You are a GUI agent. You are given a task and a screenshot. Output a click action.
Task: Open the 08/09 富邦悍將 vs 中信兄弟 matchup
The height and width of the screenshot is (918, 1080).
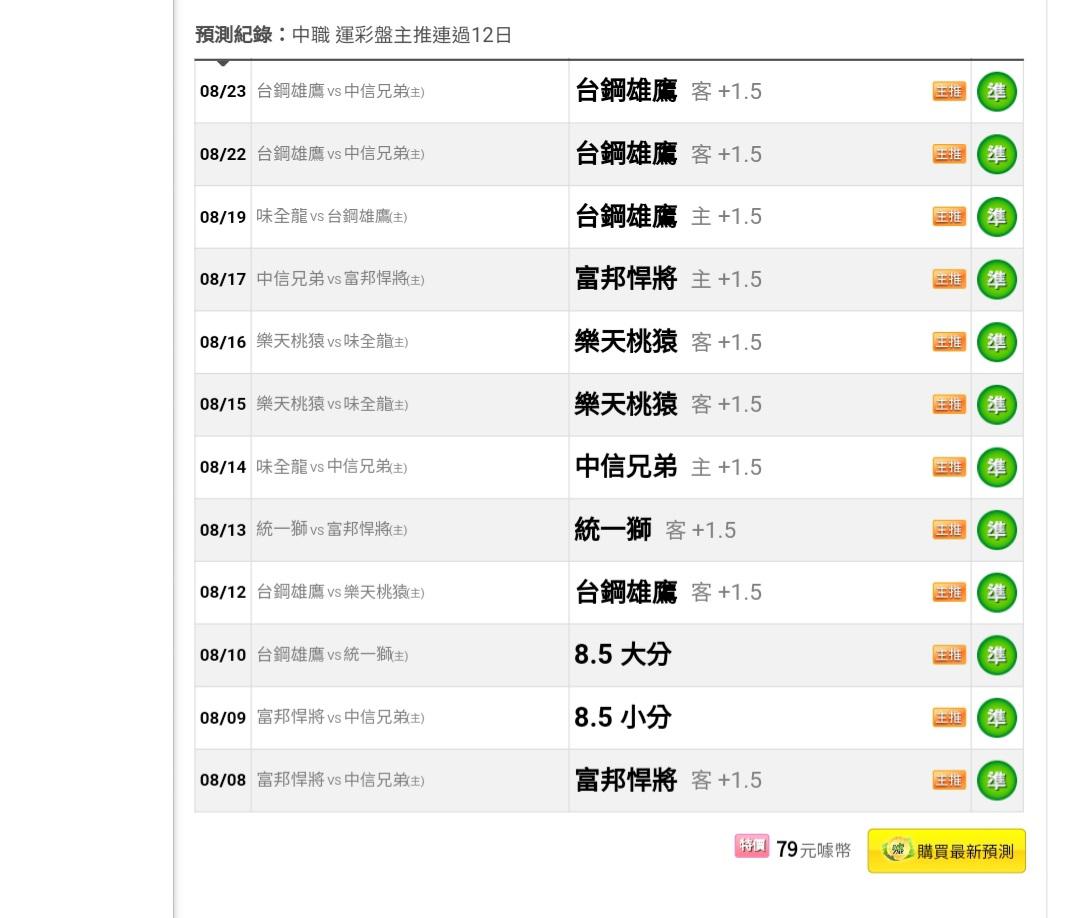coord(340,718)
